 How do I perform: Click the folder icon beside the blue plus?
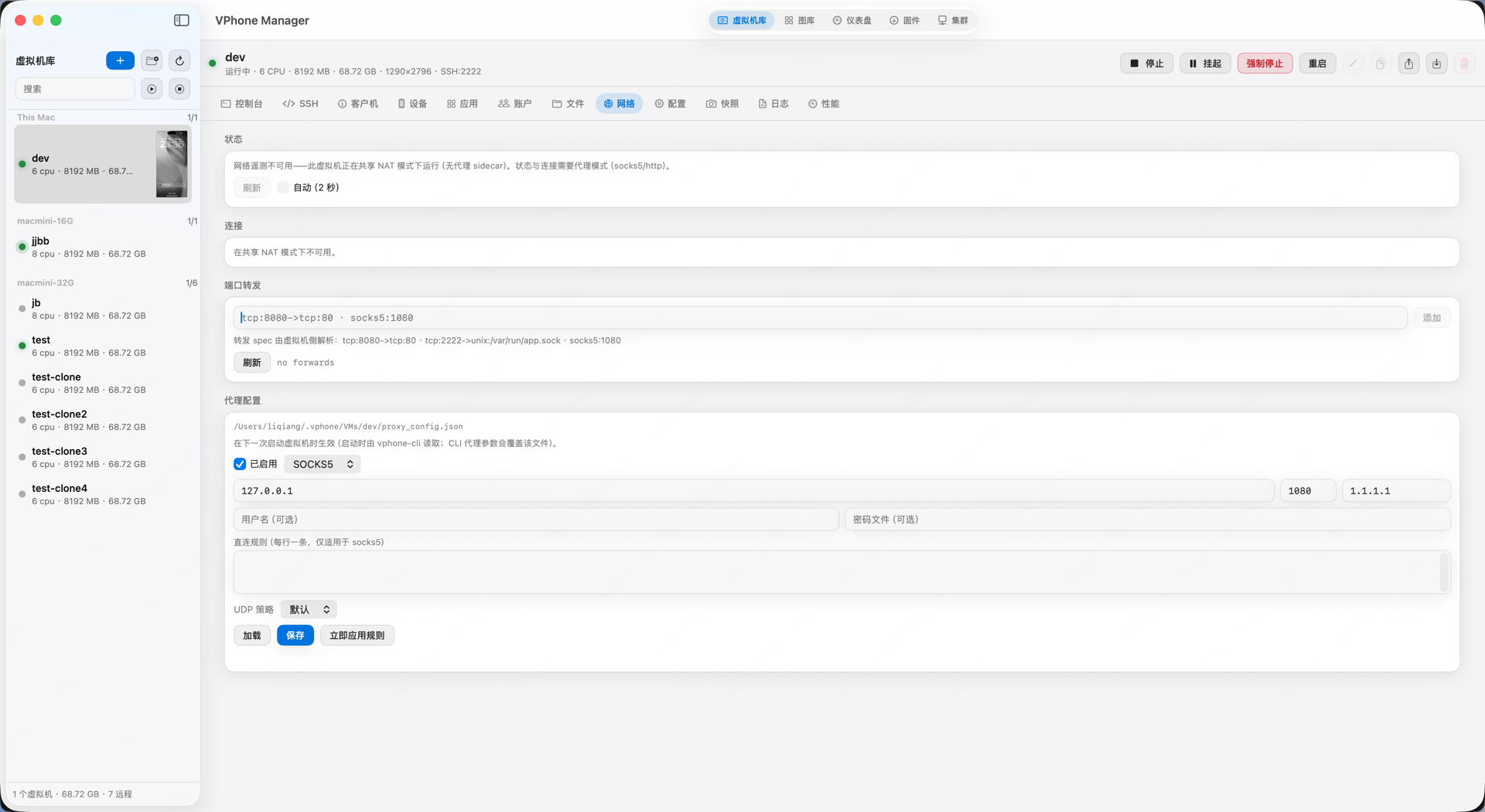[152, 60]
